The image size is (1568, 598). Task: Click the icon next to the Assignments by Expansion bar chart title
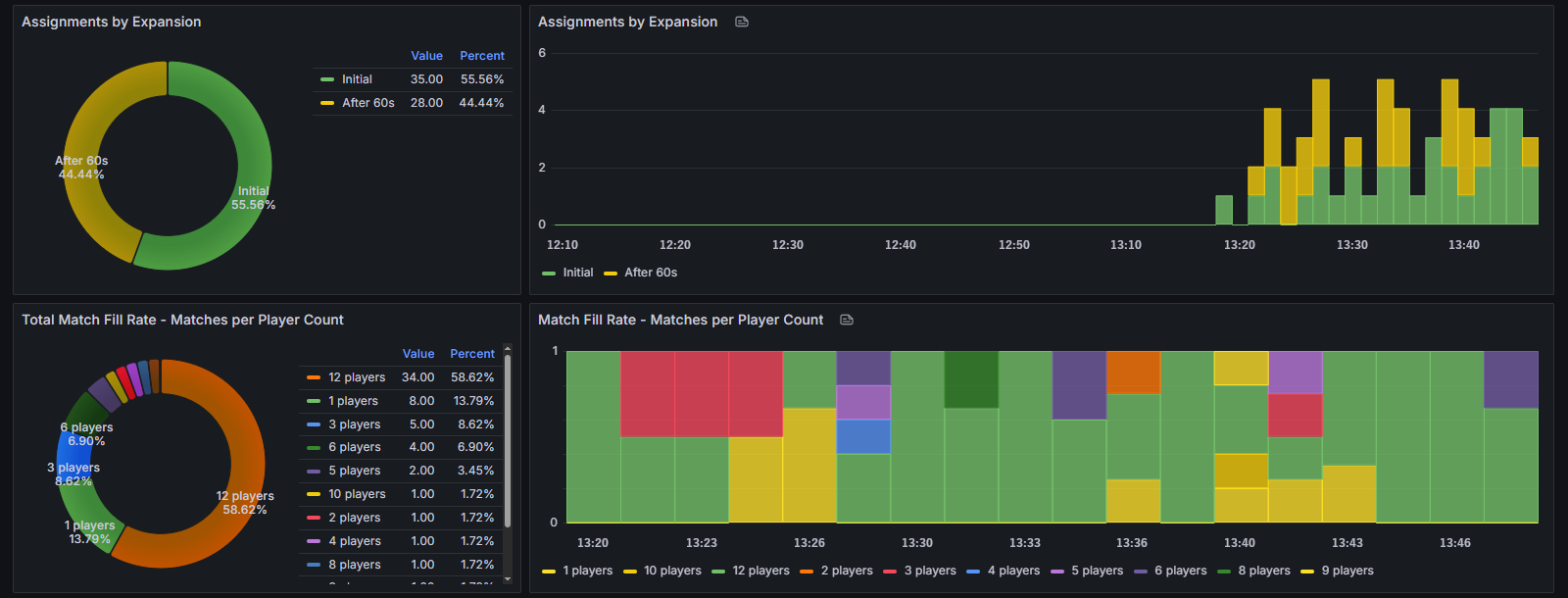pos(742,22)
